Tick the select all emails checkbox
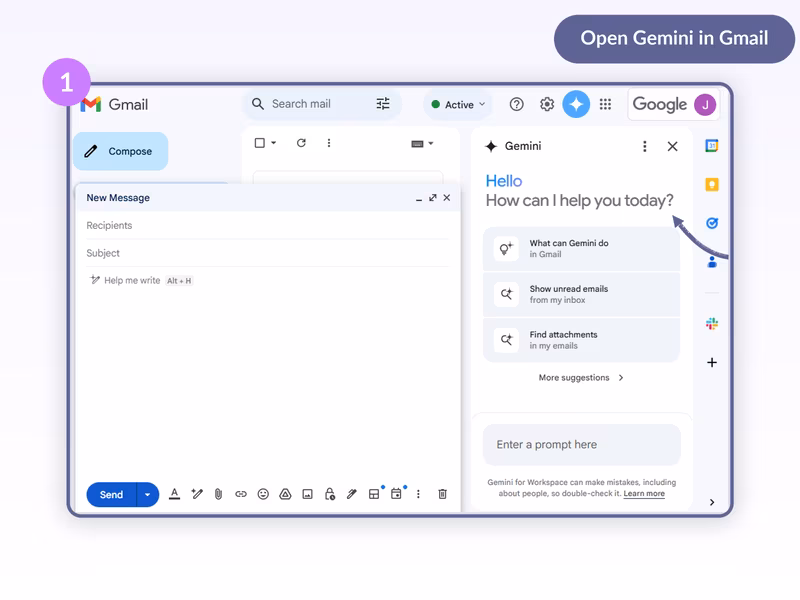Image resolution: width=800 pixels, height=600 pixels. tap(260, 143)
